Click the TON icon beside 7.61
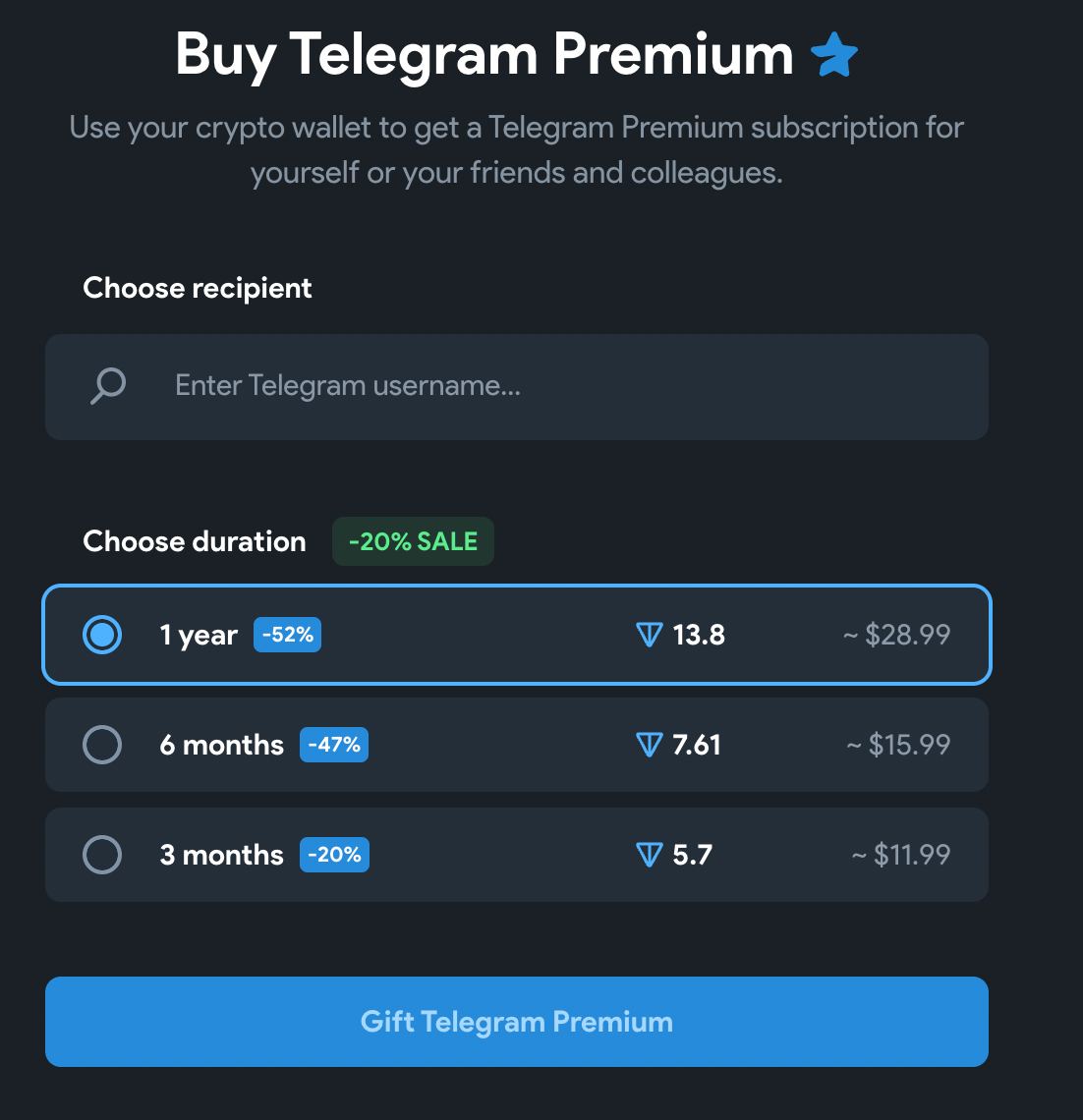The height and width of the screenshot is (1120, 1083). 650,745
